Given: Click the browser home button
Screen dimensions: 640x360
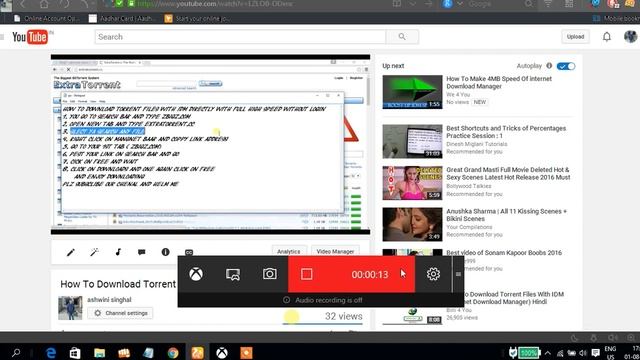Looking at the screenshot, I should pos(44,4).
